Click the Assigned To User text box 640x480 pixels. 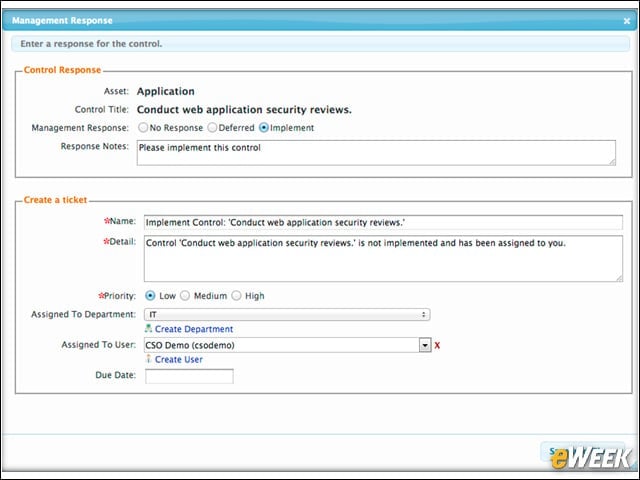tap(282, 345)
